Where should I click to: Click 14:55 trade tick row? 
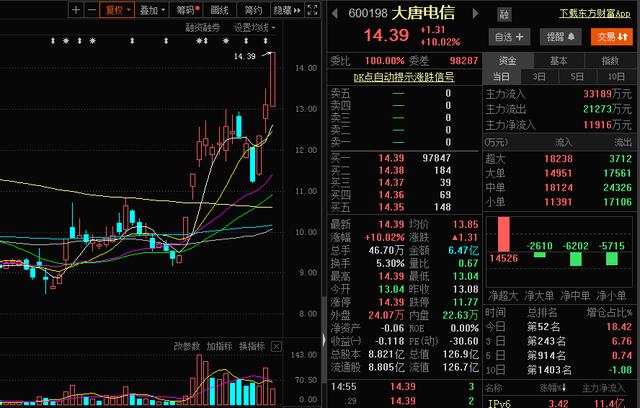click(403, 386)
